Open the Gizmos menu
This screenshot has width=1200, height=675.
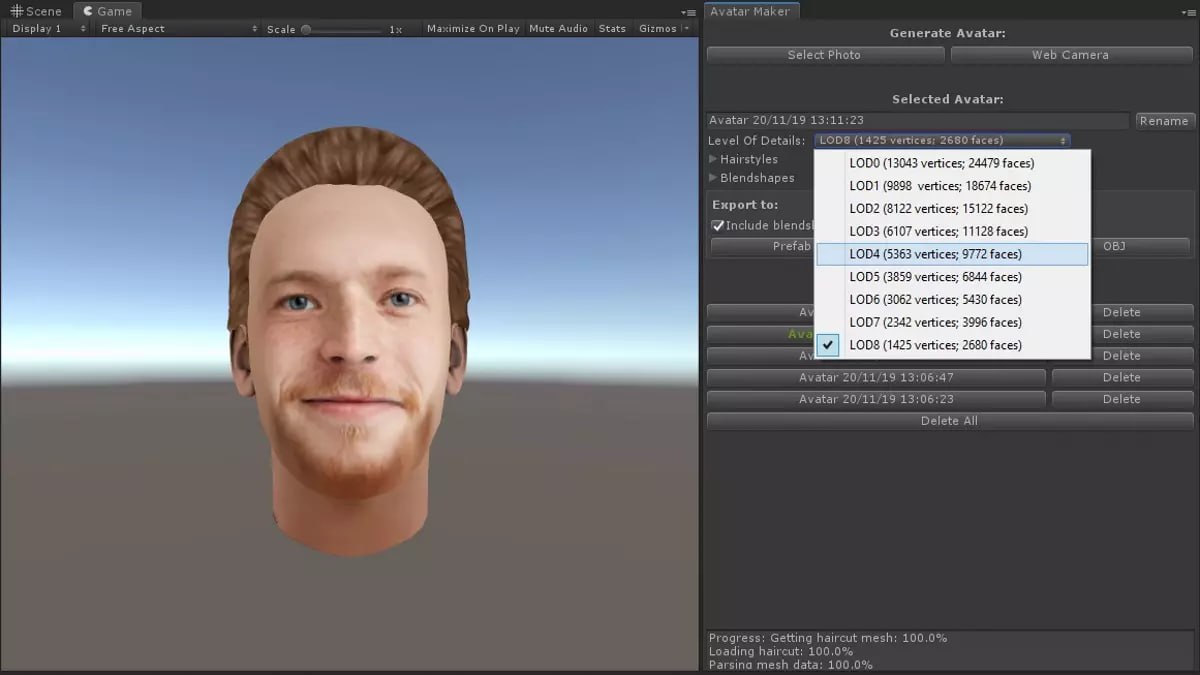coord(658,28)
